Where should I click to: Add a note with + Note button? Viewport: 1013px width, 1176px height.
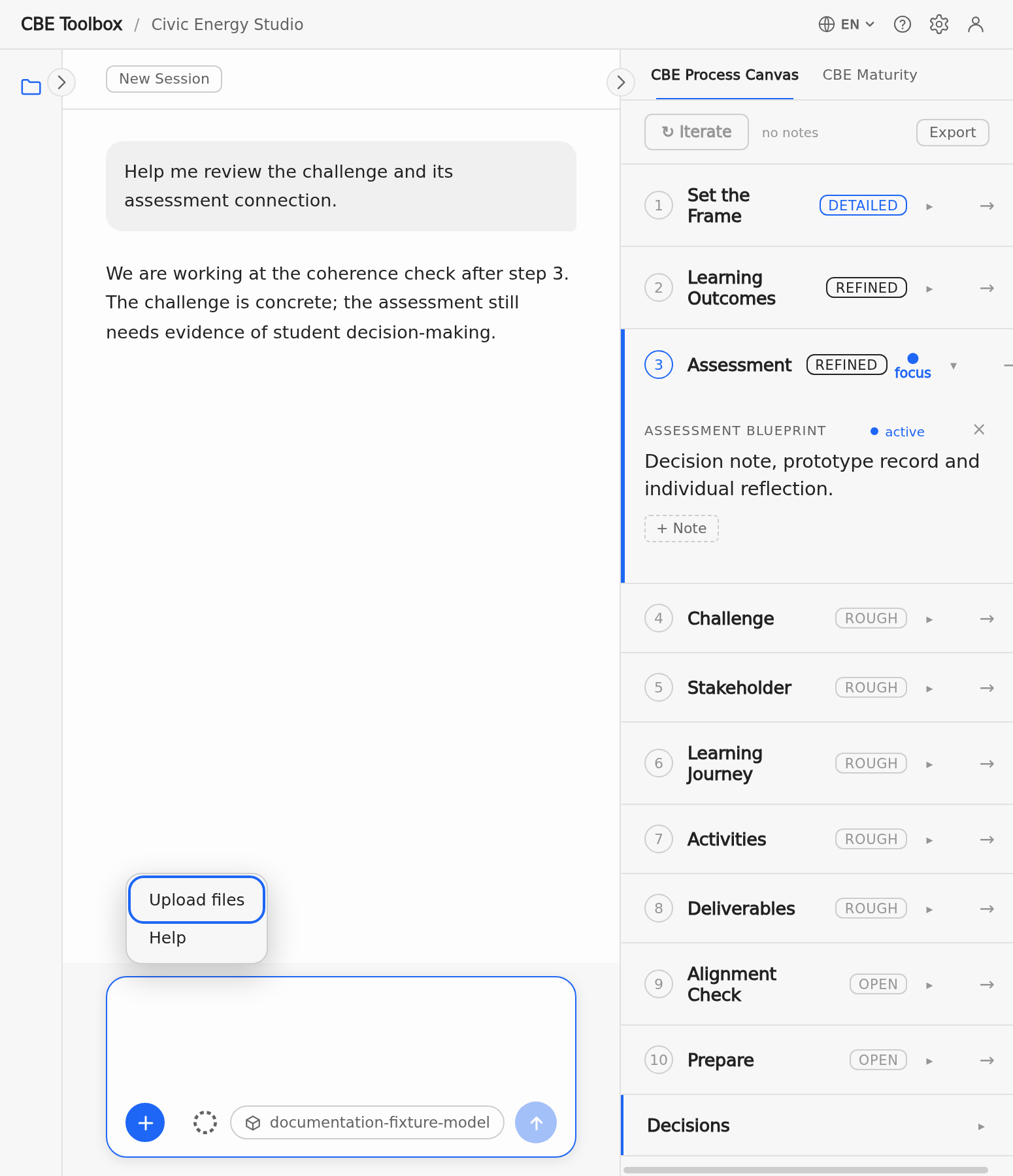pyautogui.click(x=682, y=529)
